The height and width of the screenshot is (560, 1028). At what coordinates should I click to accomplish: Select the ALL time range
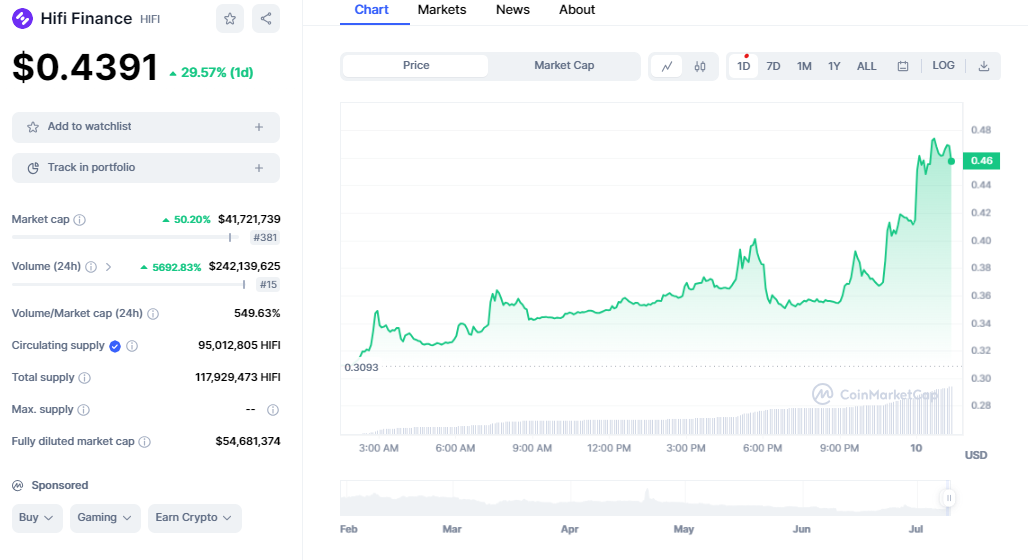click(x=866, y=66)
